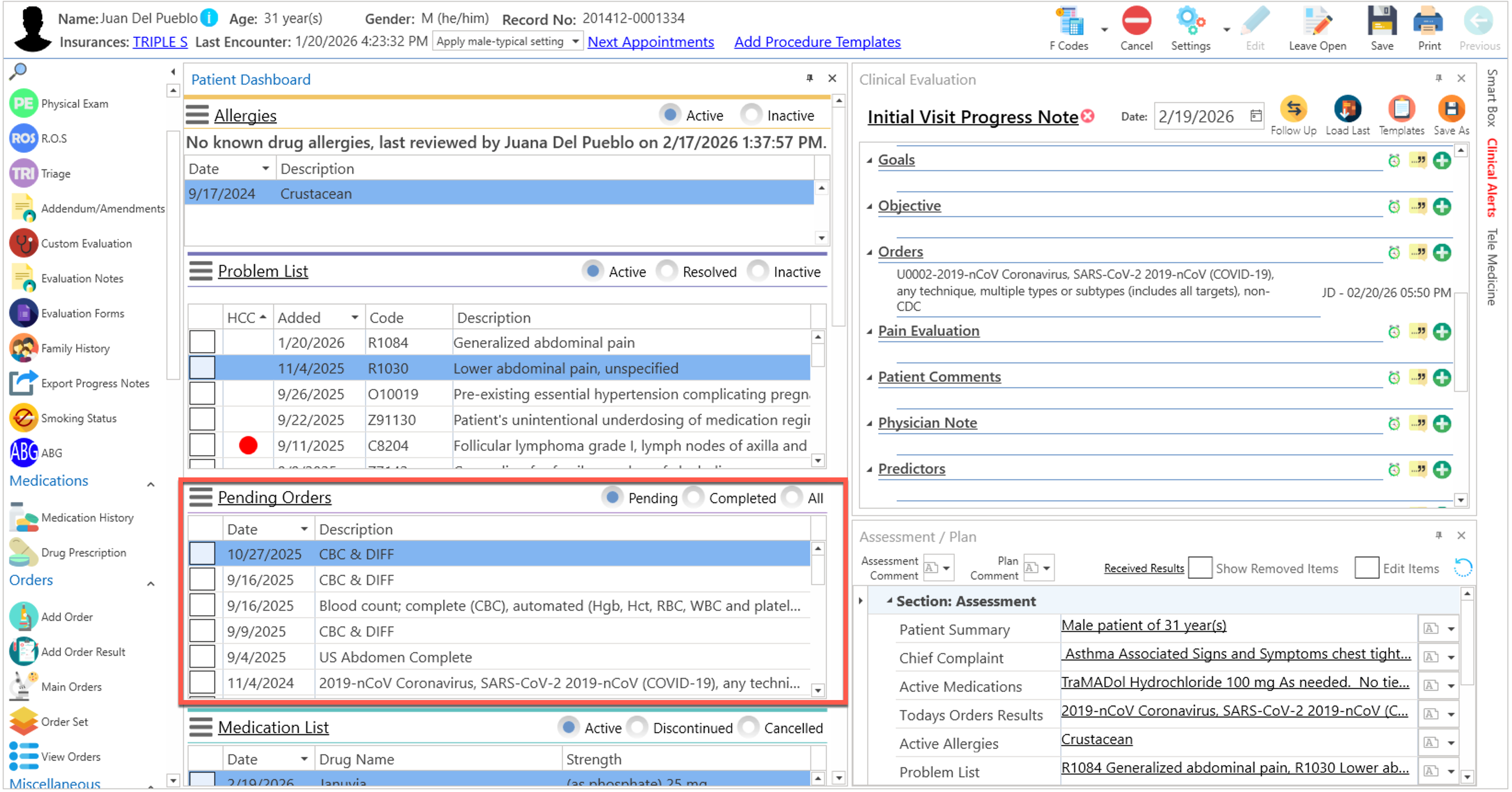Open the Physical Exam sidebar icon

coord(23,104)
